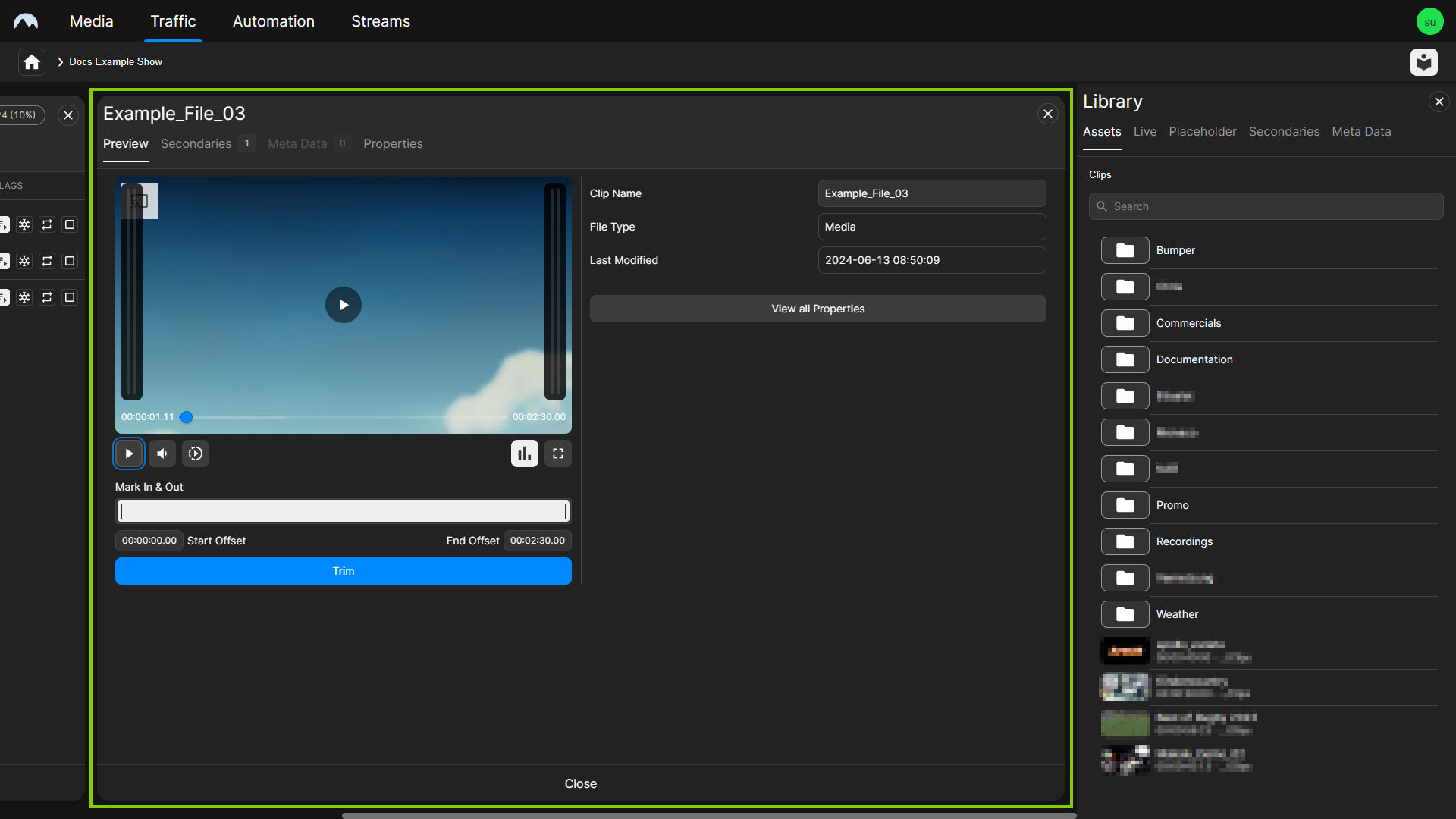Click the cast icon on the video preview
The width and height of the screenshot is (1456, 819).
click(140, 201)
